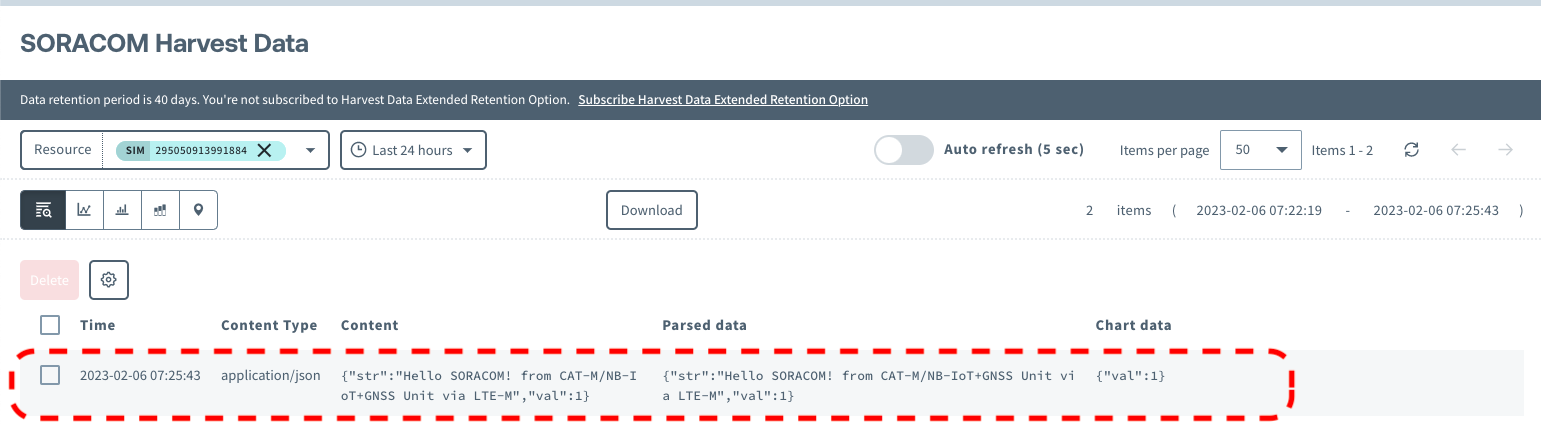Click the Time column header
This screenshot has width=1541, height=425.
coord(98,325)
